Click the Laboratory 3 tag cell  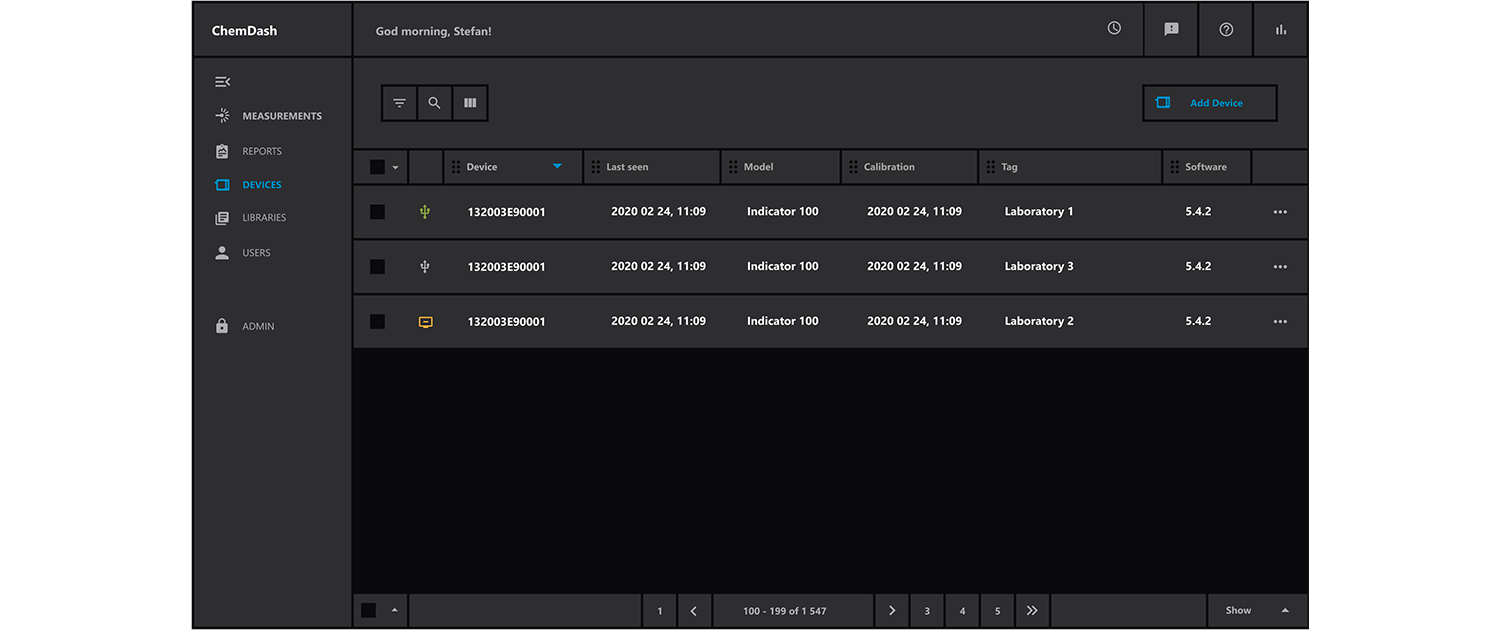click(1039, 267)
